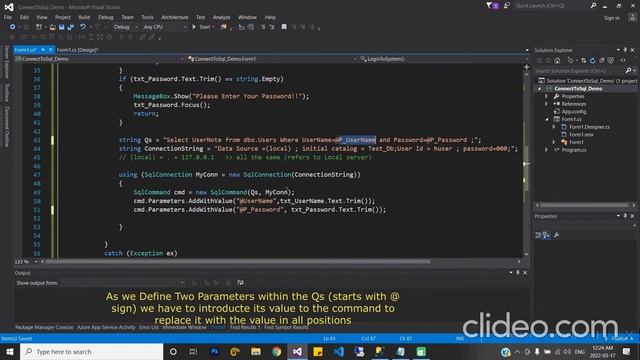The image size is (640, 360).
Task: Click the Open File folder icon
Action: coord(53,27)
